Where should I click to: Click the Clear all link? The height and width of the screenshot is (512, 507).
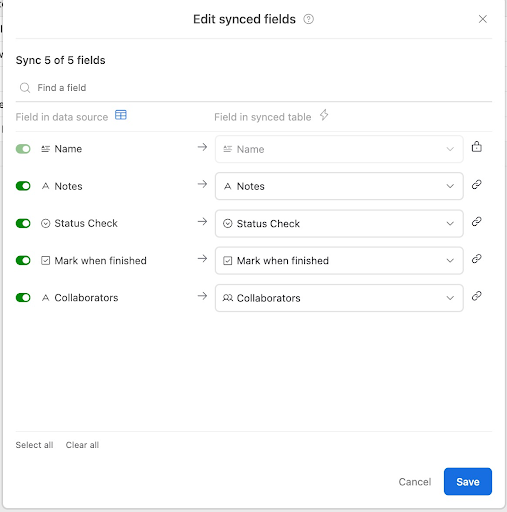pos(82,445)
